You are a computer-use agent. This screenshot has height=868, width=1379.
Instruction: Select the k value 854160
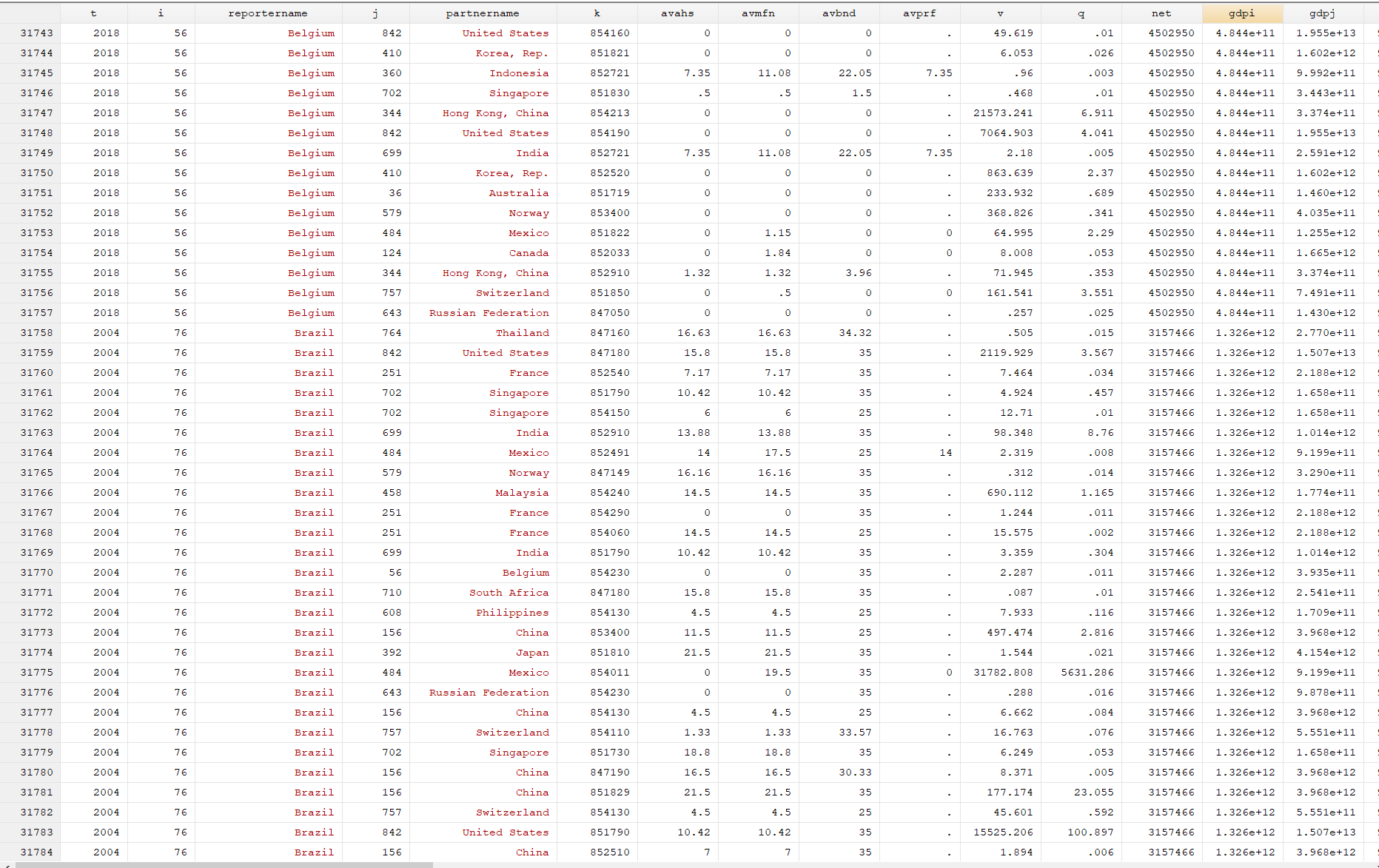[610, 33]
